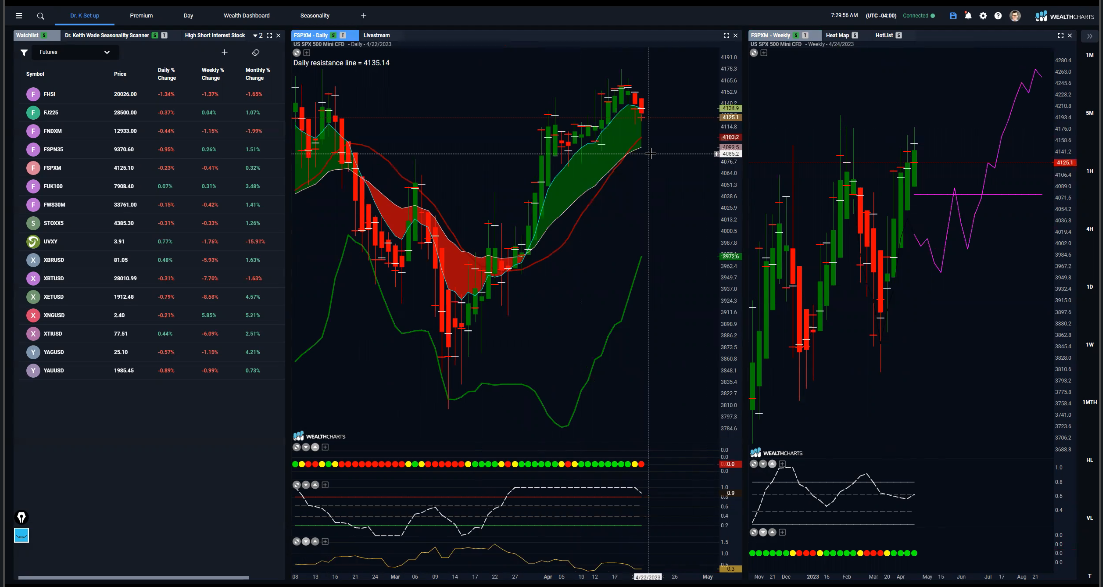Switch to the Dr. K Set up workspace tab
The width and height of the screenshot is (1103, 587).
[x=84, y=15]
